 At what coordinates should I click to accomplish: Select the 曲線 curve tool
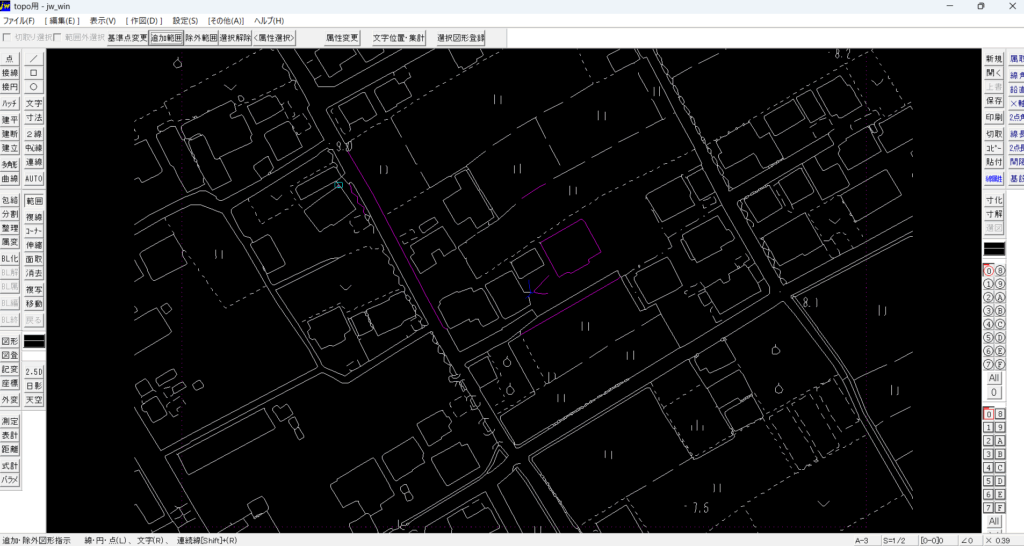pos(10,178)
